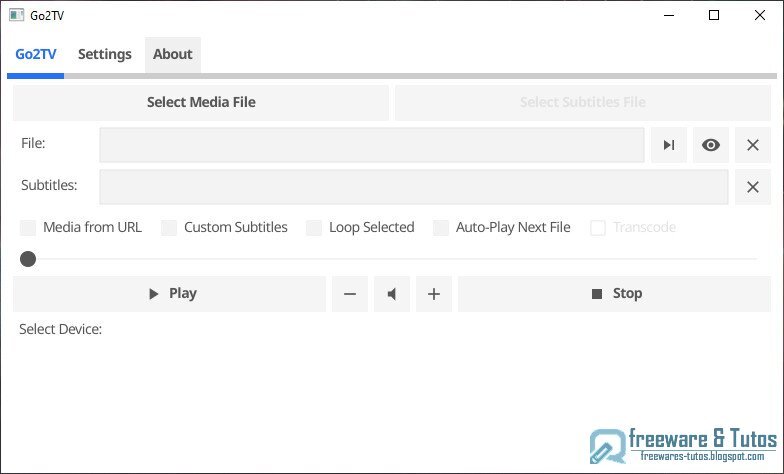This screenshot has width=784, height=474.
Task: Tick the Custom Subtitles checkbox
Action: (x=170, y=228)
